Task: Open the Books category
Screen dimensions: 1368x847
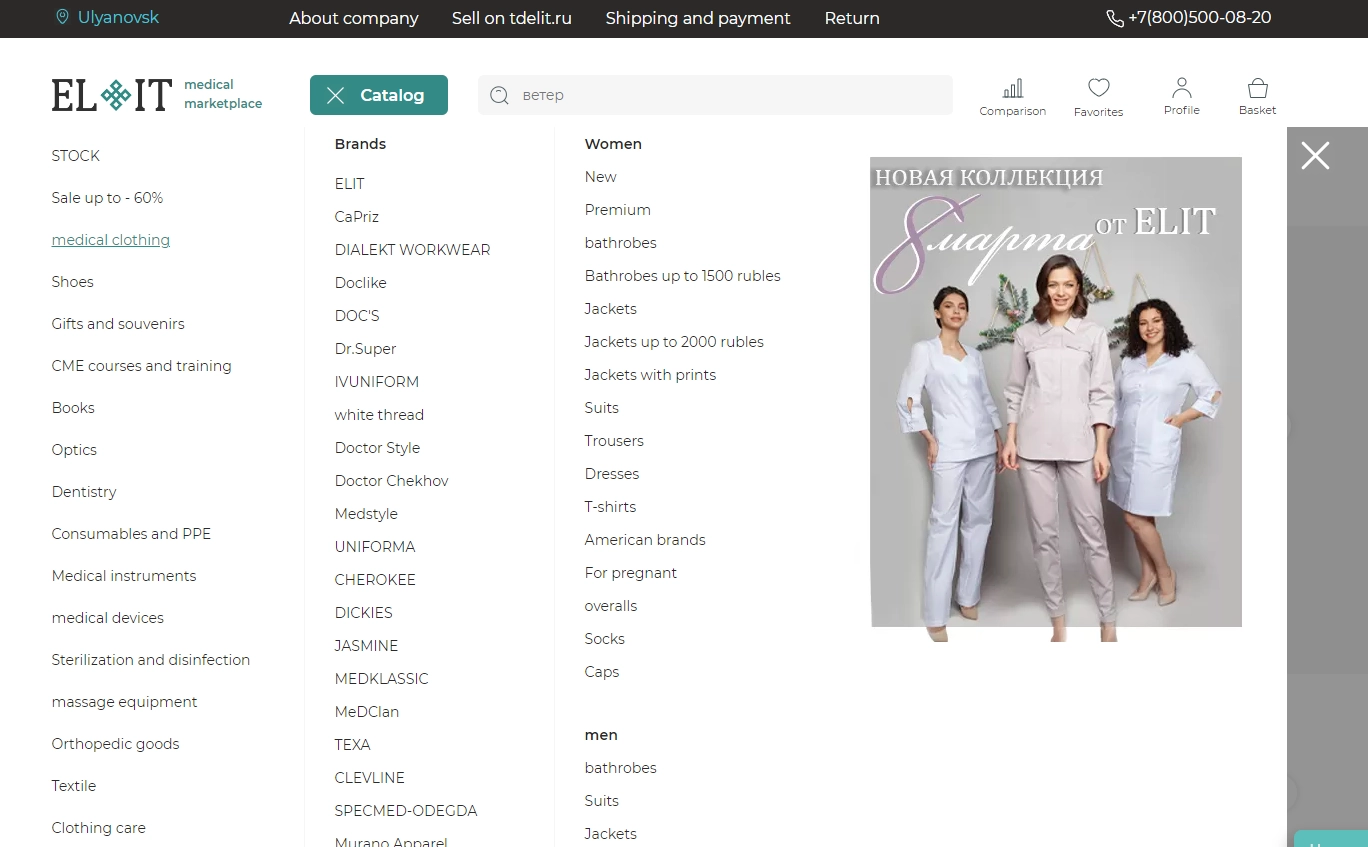Action: pos(73,408)
